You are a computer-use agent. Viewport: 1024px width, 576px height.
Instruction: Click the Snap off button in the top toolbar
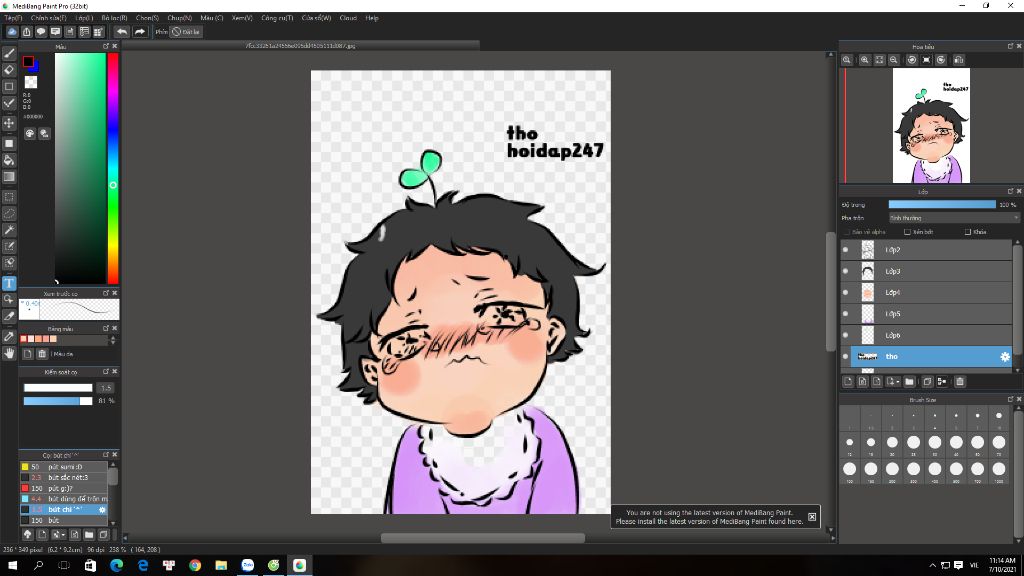pos(186,31)
